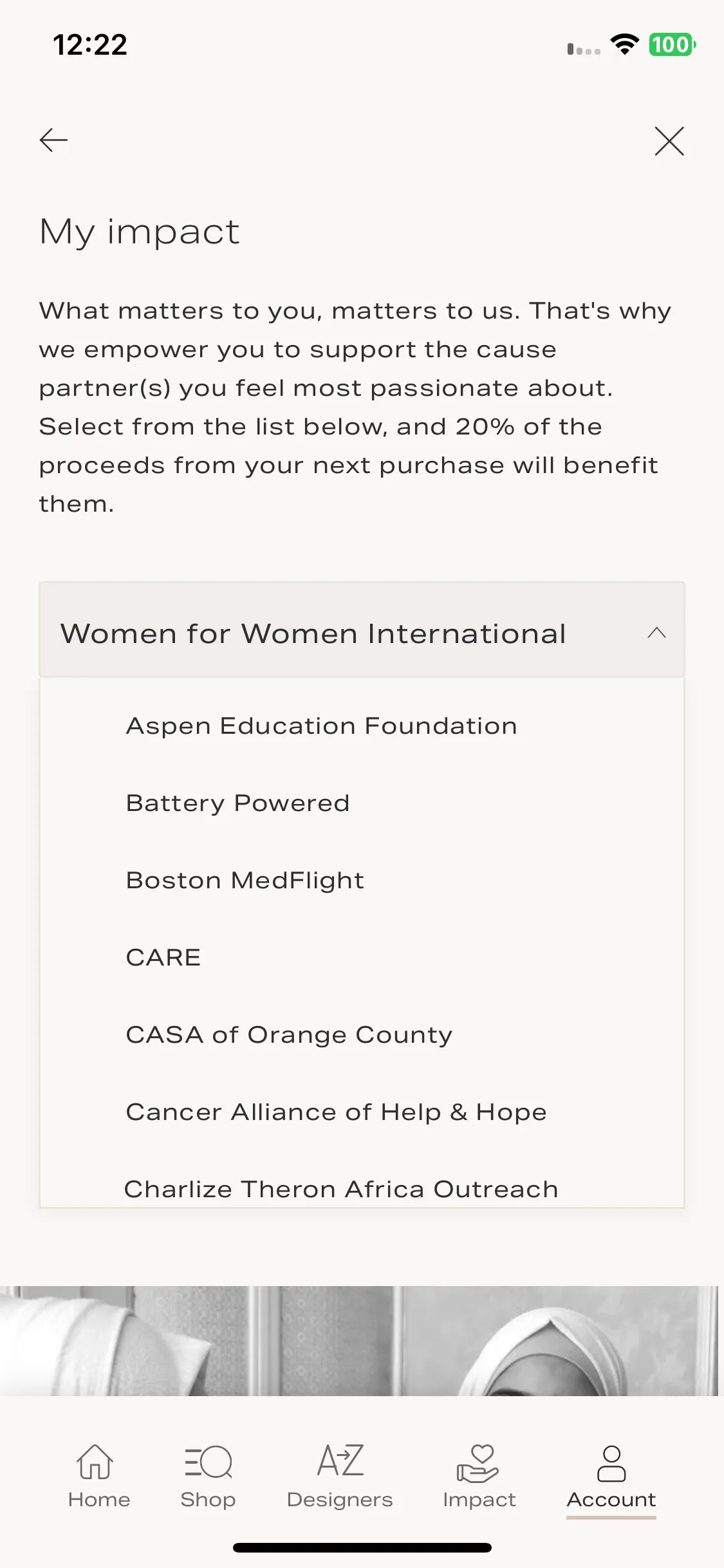The width and height of the screenshot is (724, 1568).
Task: Select CASA of Orange County
Action: click(x=289, y=1035)
